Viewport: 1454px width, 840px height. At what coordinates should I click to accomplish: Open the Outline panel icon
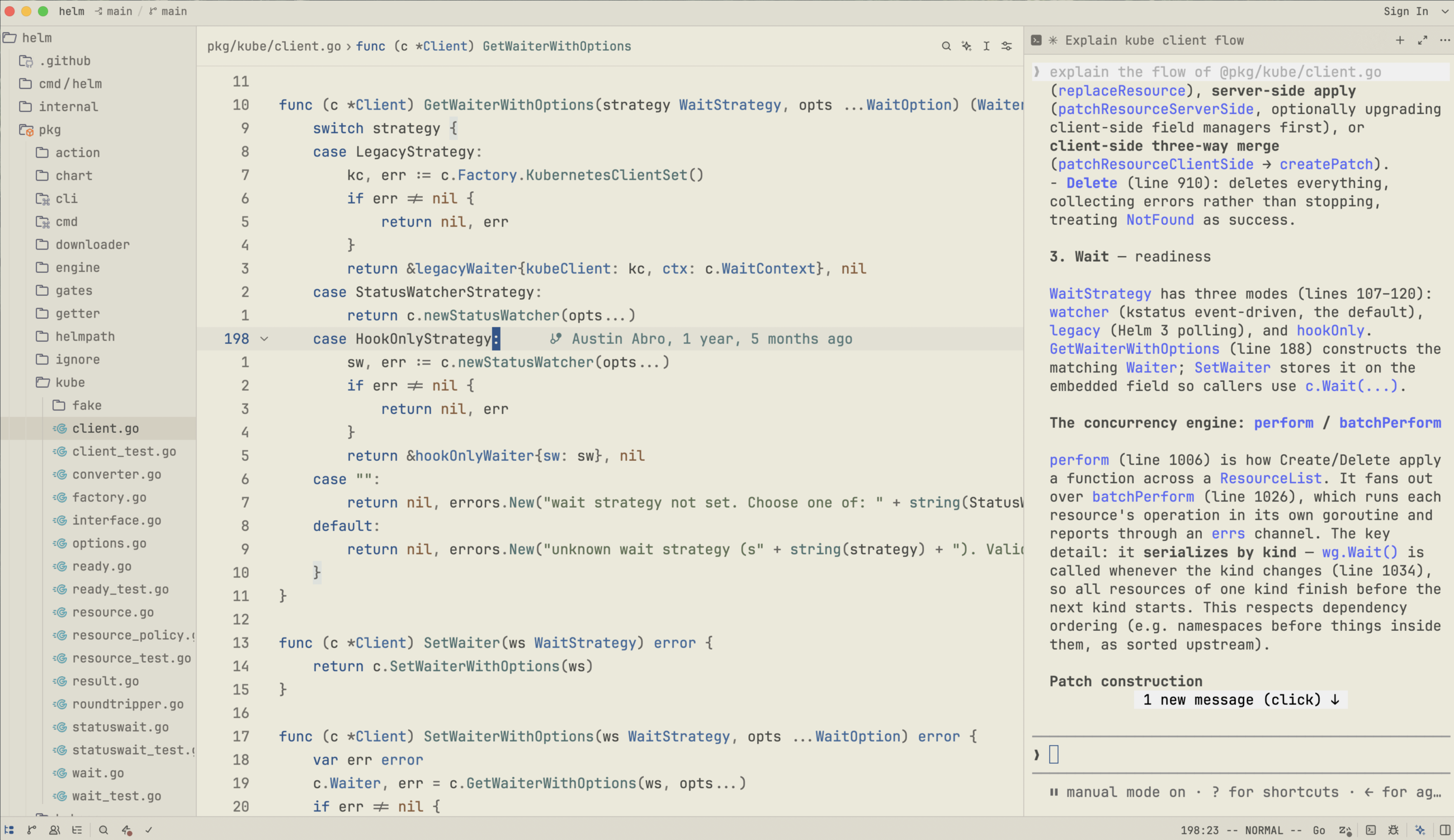[77, 829]
